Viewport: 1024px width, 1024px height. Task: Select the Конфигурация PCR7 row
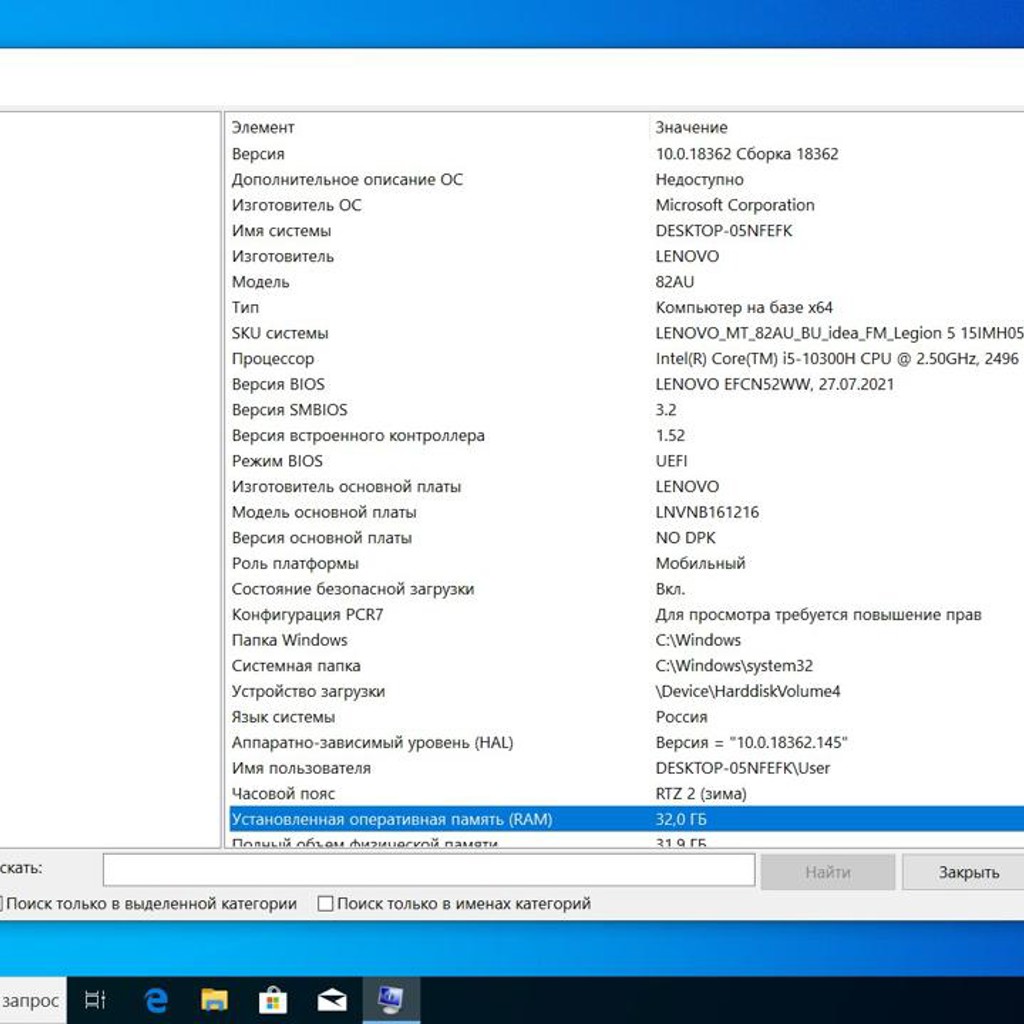tap(627, 615)
